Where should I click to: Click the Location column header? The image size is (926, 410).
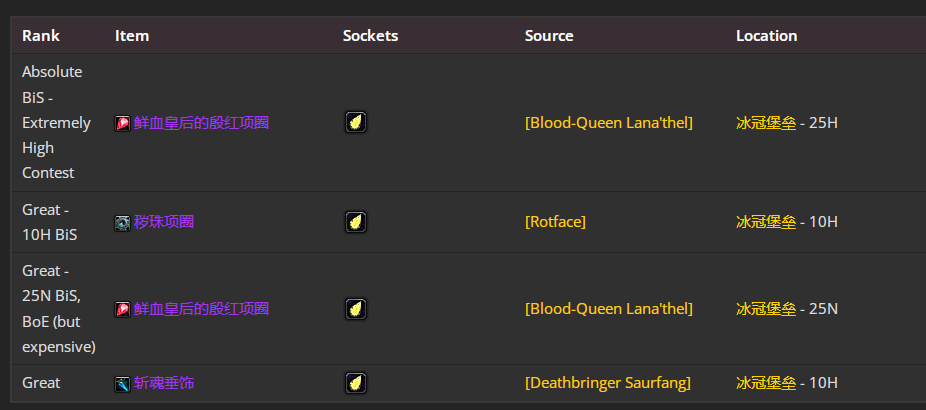[x=766, y=36]
